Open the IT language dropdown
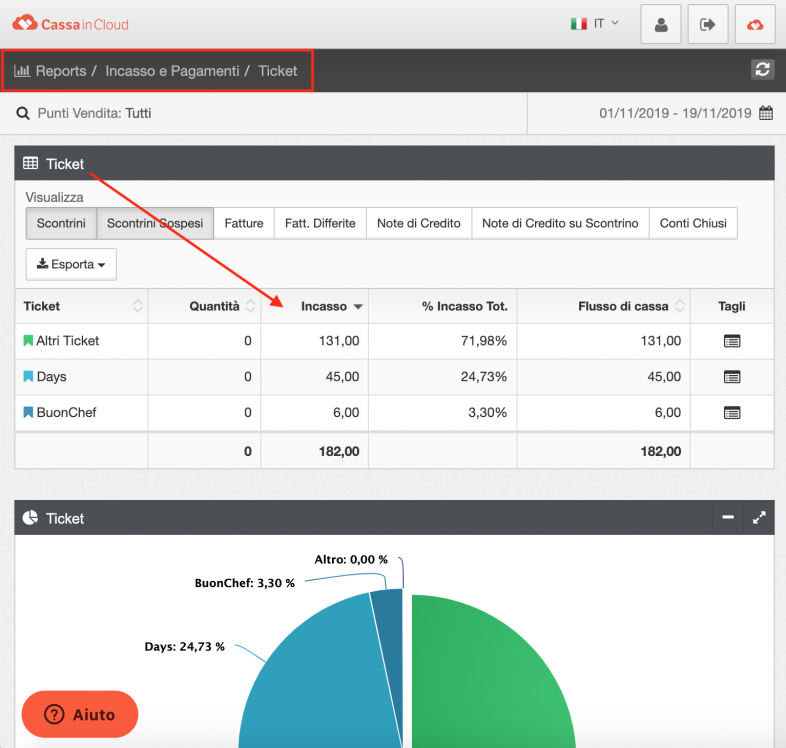 [x=596, y=24]
